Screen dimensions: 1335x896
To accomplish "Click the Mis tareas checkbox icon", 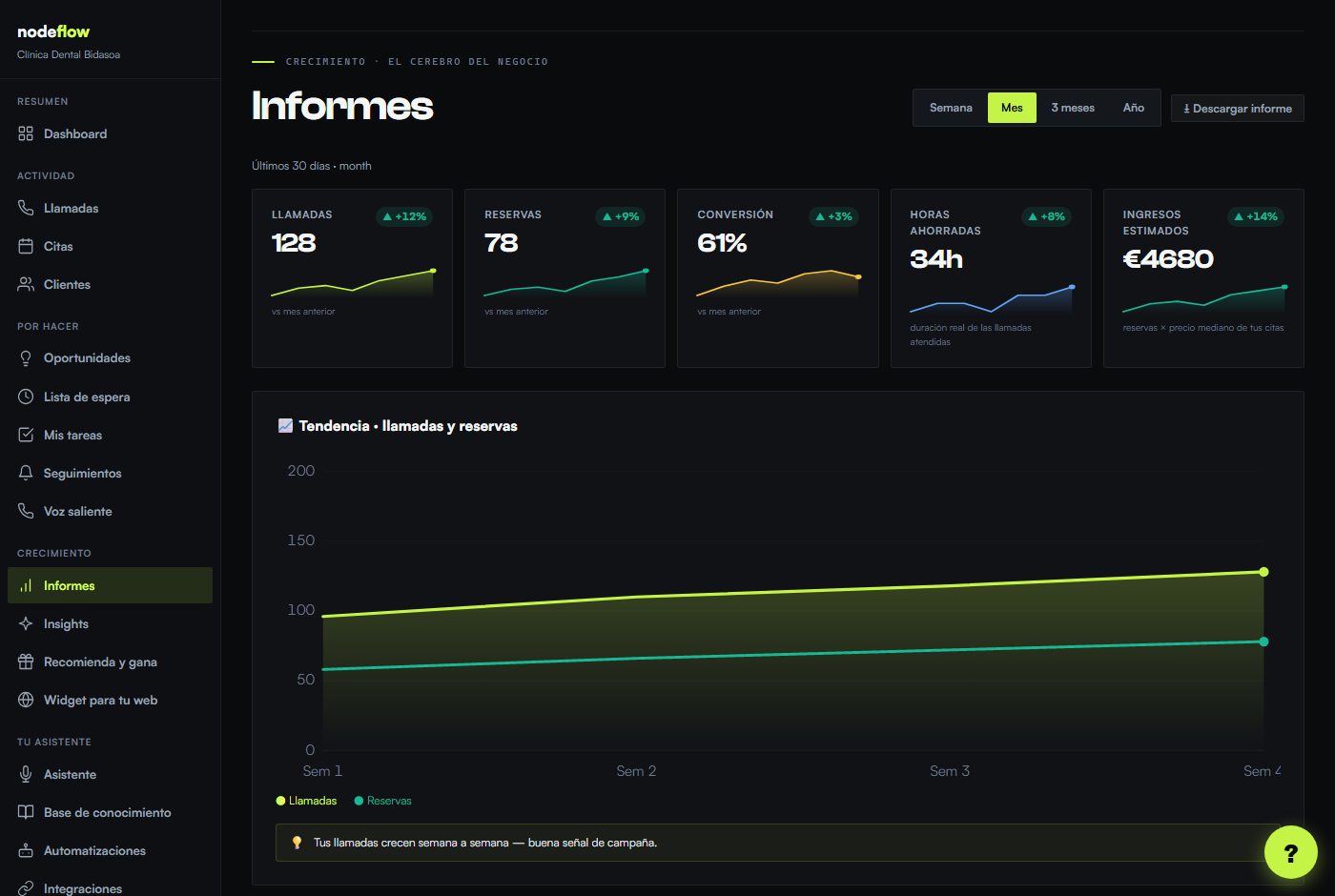I will 26,435.
